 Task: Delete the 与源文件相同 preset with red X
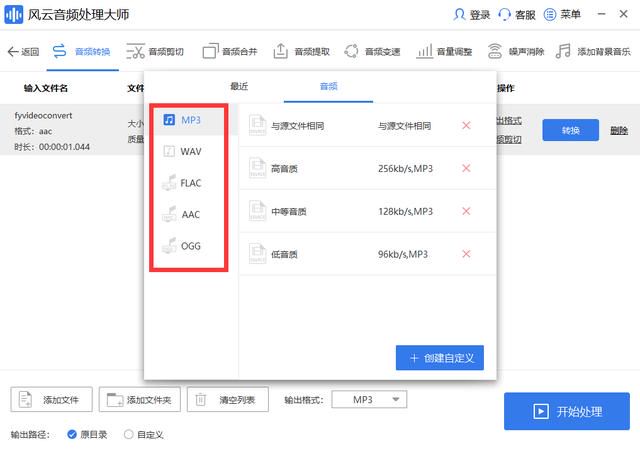466,125
